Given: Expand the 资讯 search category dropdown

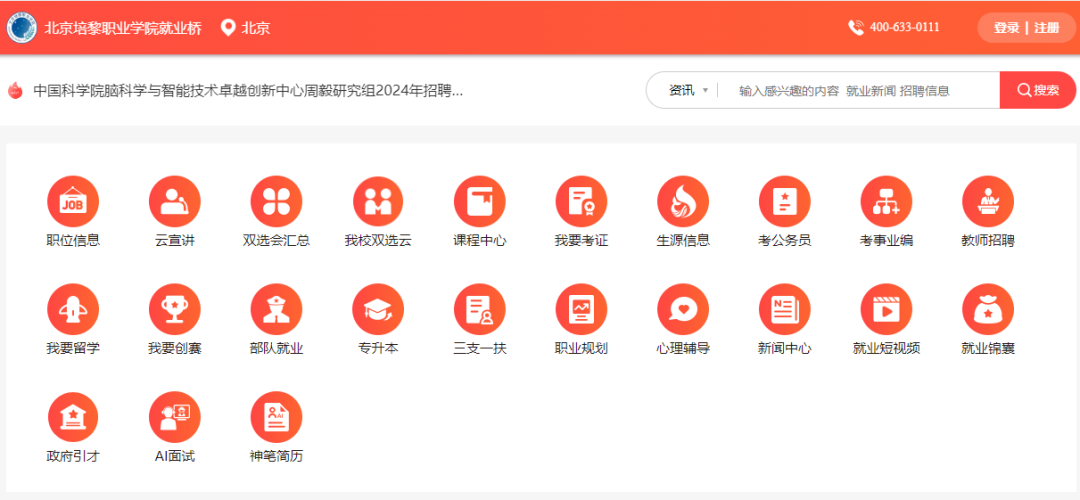Looking at the screenshot, I should click(688, 90).
